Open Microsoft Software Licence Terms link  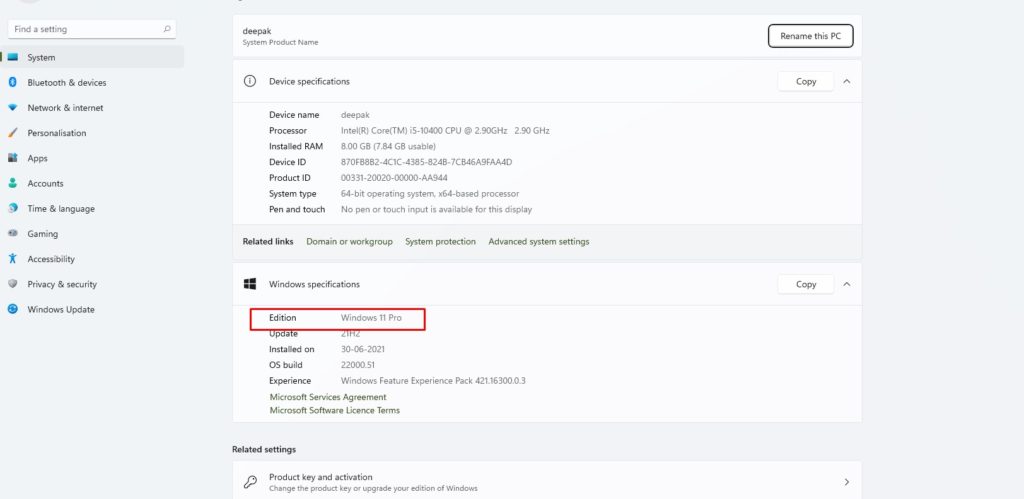(x=334, y=410)
